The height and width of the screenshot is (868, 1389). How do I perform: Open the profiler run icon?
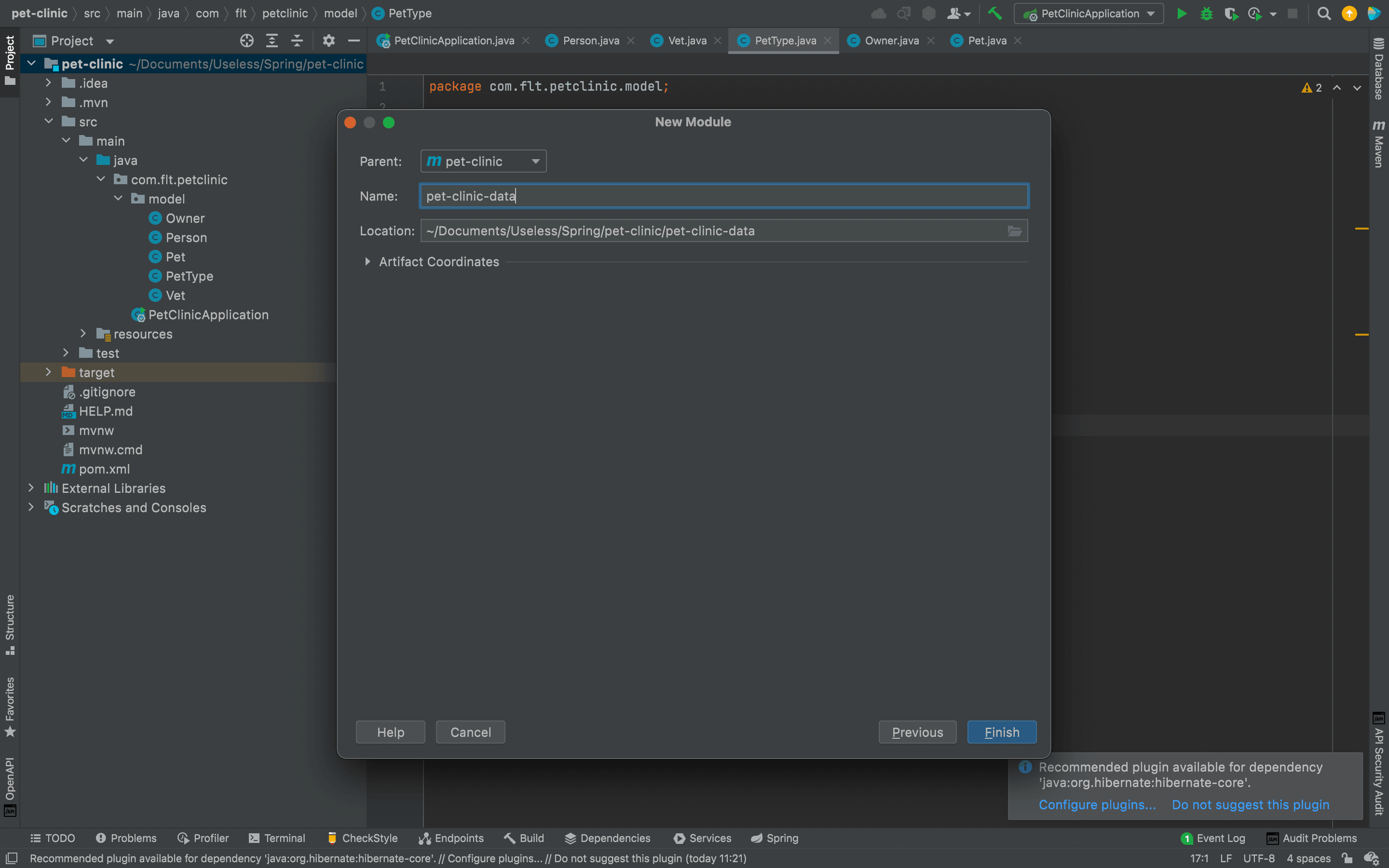tap(1255, 13)
